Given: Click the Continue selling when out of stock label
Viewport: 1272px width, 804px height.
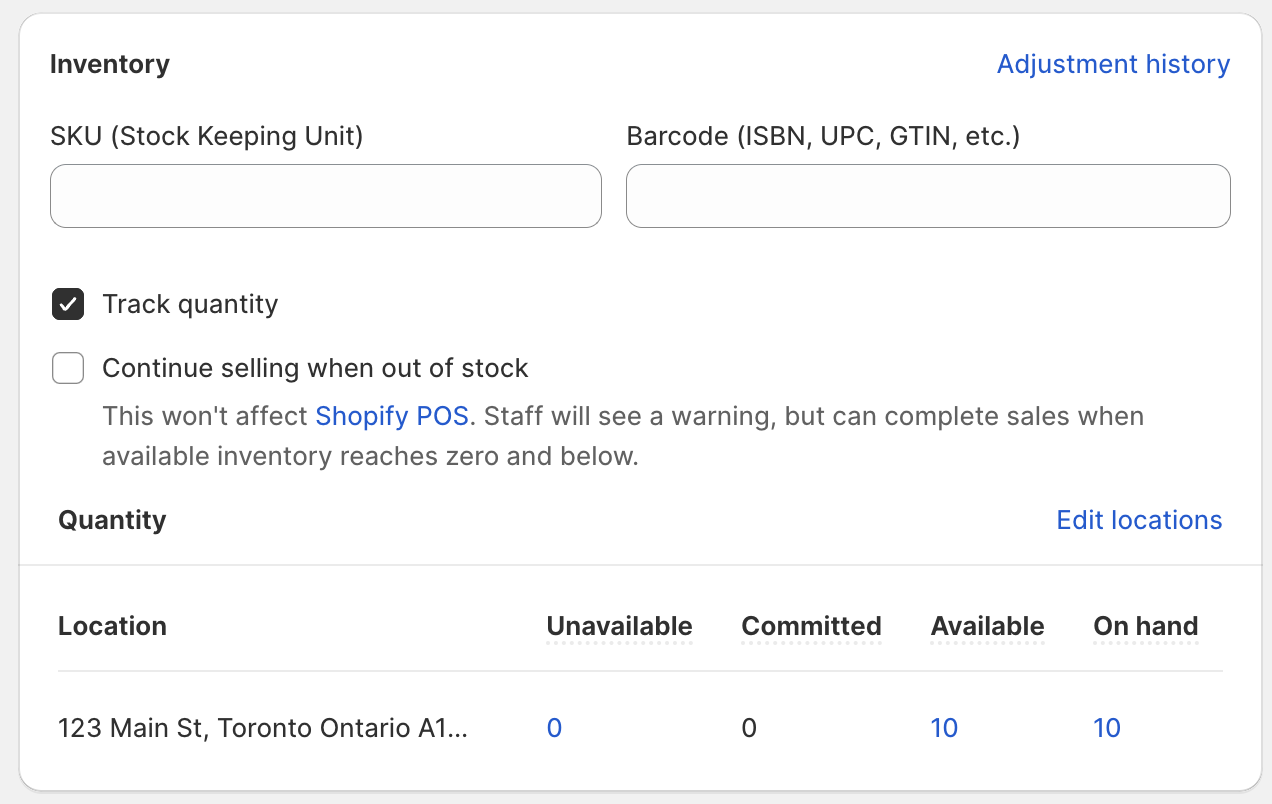Looking at the screenshot, I should tap(315, 368).
